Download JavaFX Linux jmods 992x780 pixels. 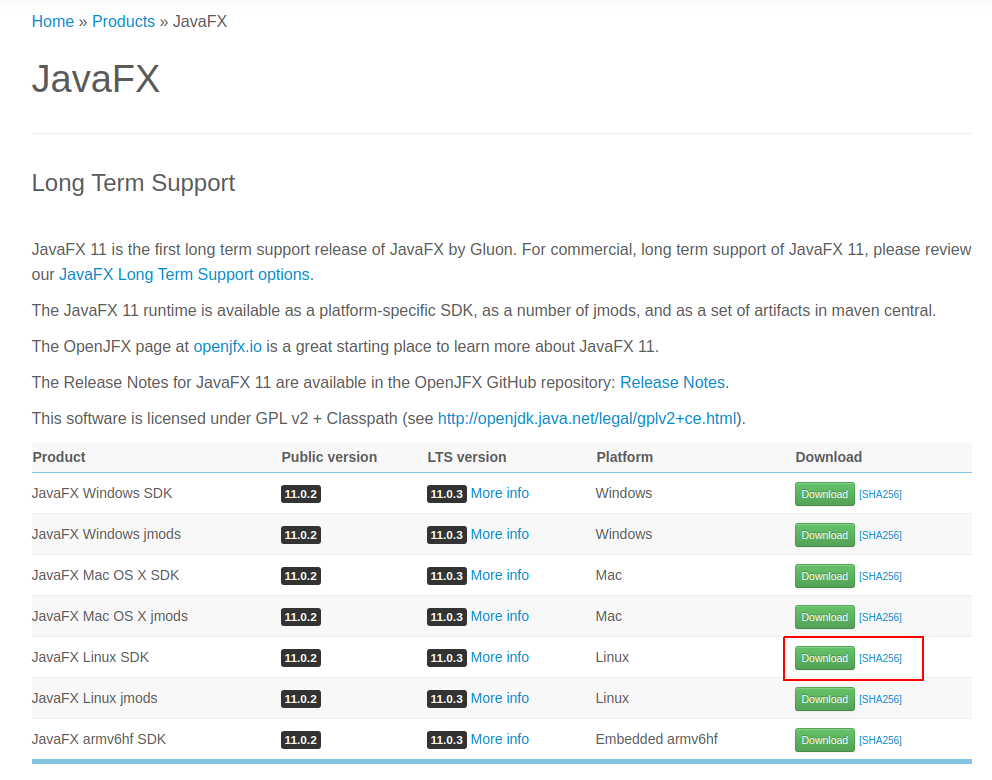[824, 700]
